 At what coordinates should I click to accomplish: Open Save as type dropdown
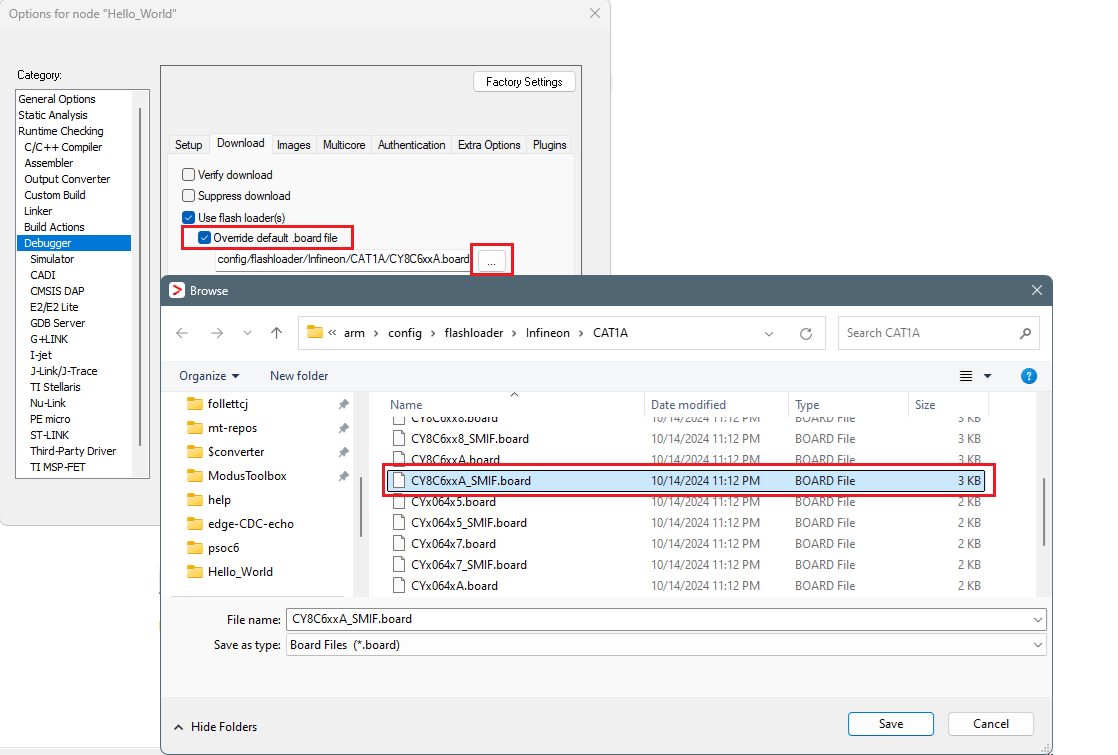(x=1037, y=645)
